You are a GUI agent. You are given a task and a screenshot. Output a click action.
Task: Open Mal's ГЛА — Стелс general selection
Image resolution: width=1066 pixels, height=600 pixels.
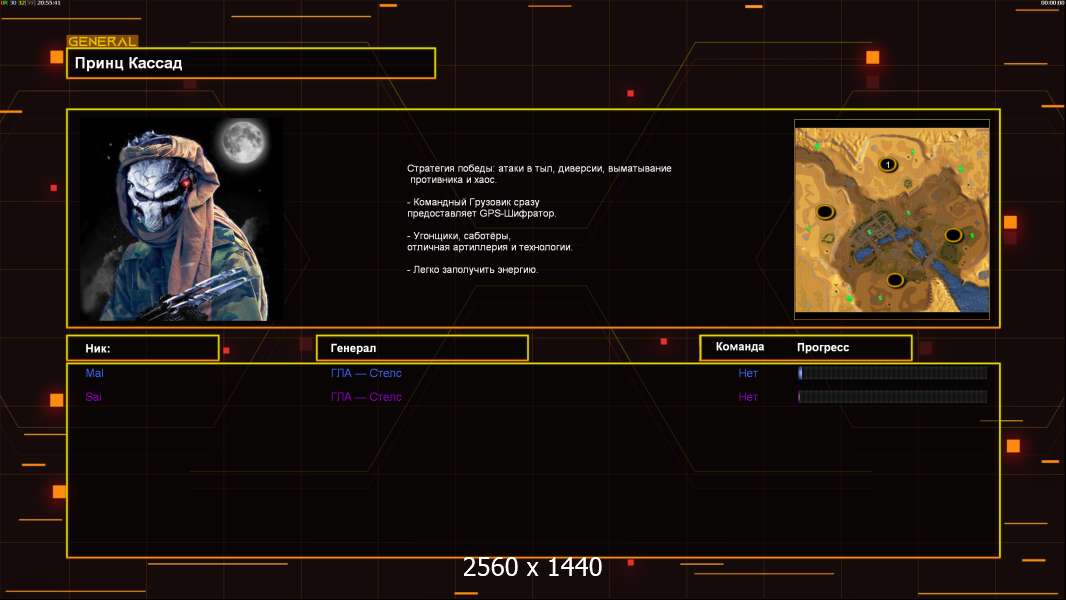(366, 373)
